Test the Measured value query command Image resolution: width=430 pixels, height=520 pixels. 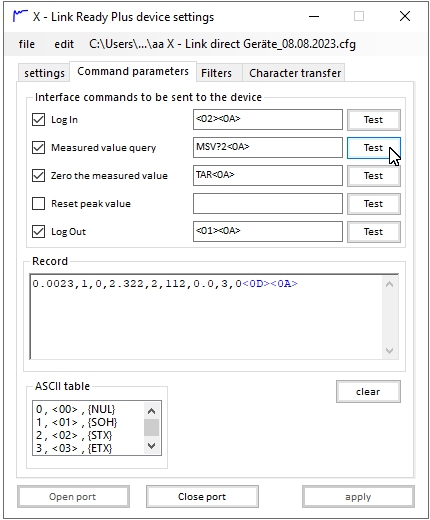373,148
